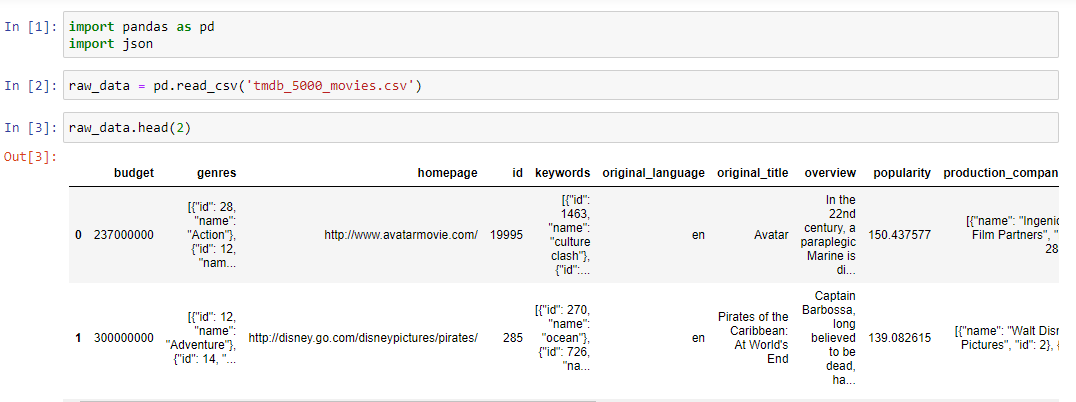Screen dimensions: 1076x402
Task: Click the Action genres cell in row 0
Action: pos(210,235)
